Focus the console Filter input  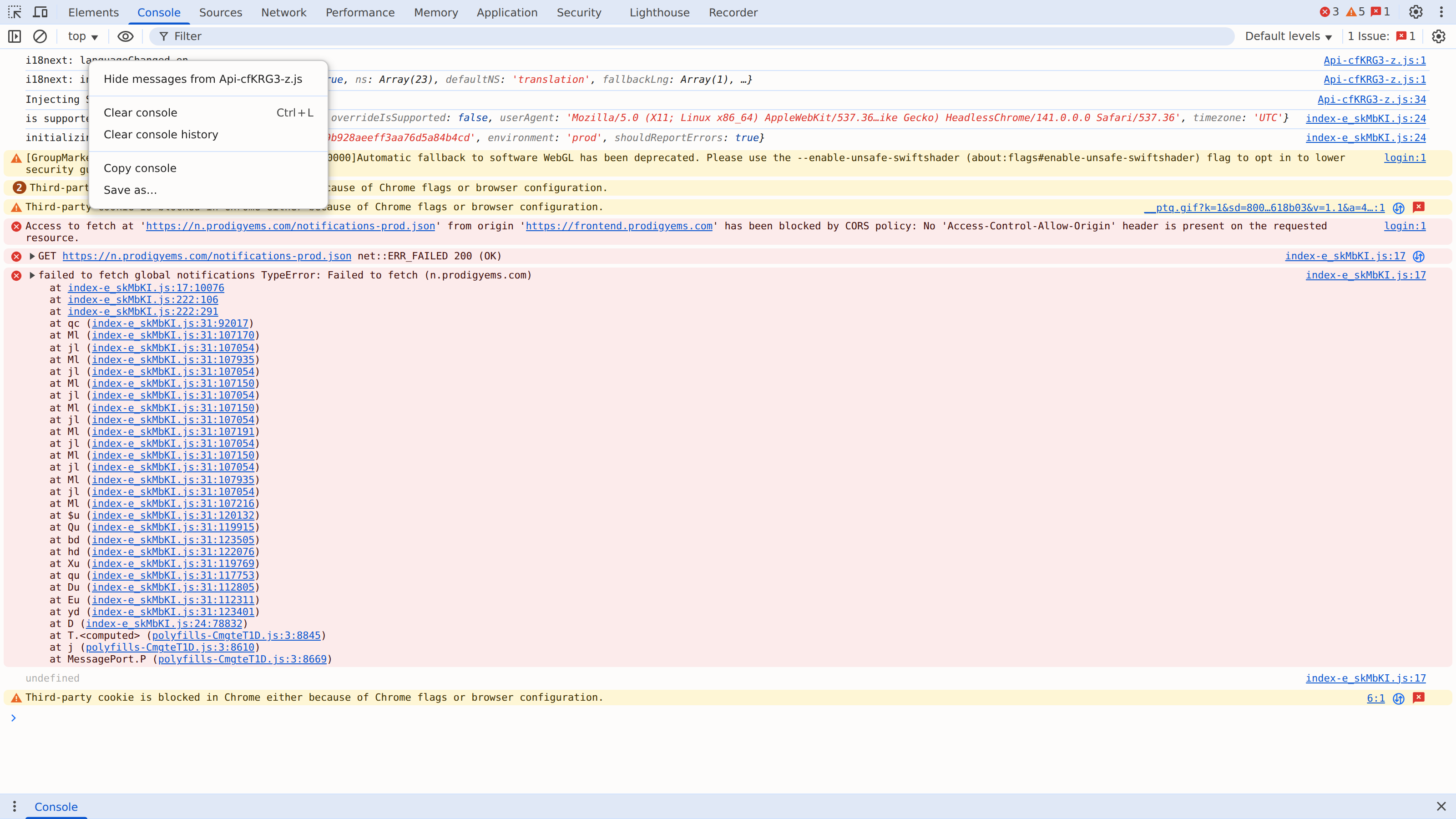tap(691, 36)
